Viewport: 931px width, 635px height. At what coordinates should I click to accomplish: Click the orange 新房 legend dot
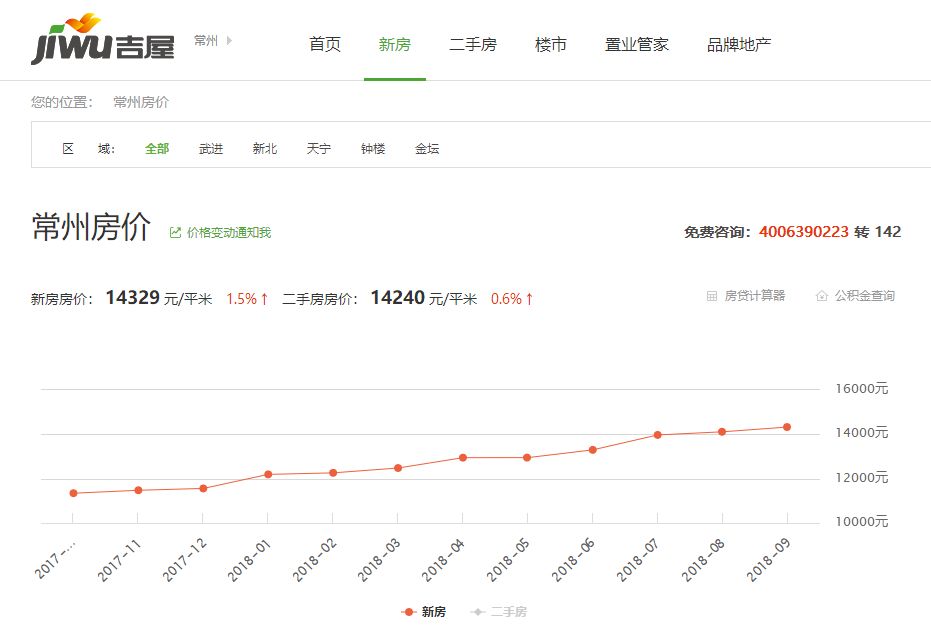tap(410, 612)
